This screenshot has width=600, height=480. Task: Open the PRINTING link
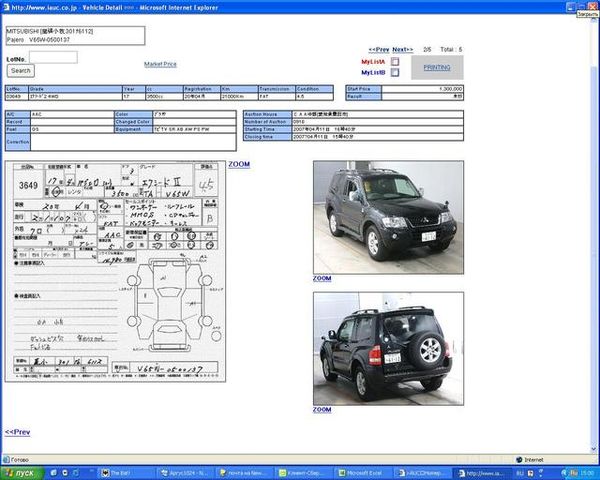click(437, 67)
